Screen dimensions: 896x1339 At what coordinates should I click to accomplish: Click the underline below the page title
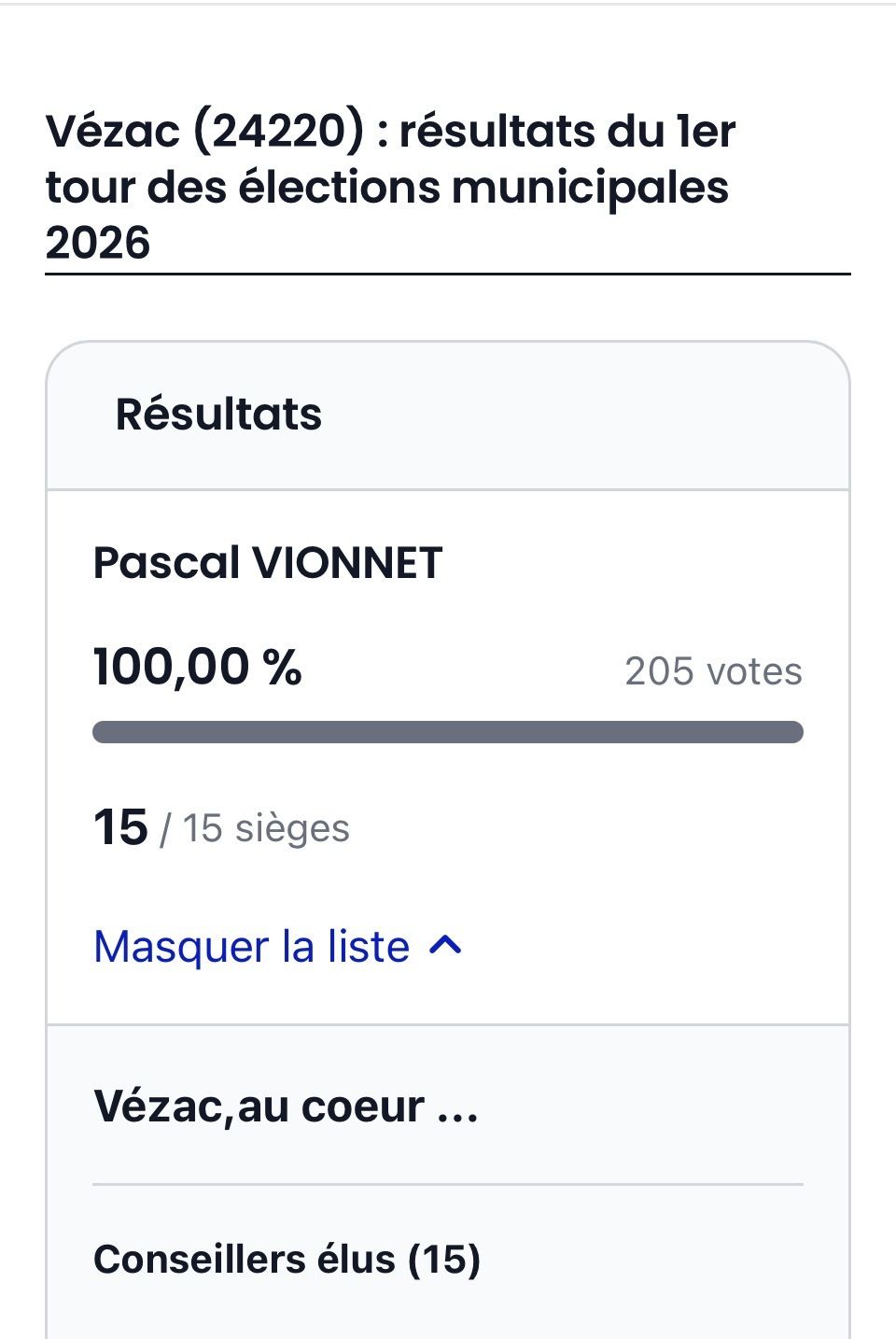coord(448,275)
